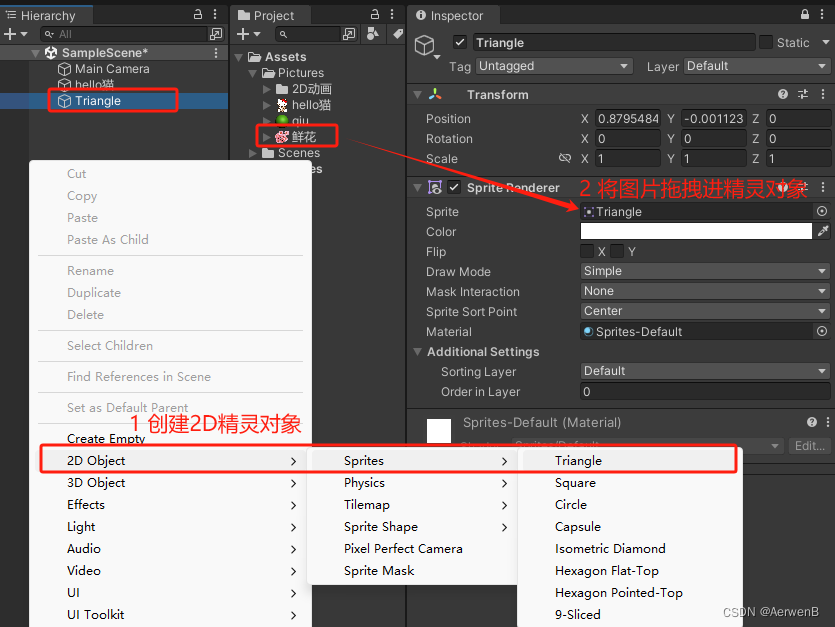Open the Sorting Layer dropdown
The image size is (835, 627).
tap(705, 371)
